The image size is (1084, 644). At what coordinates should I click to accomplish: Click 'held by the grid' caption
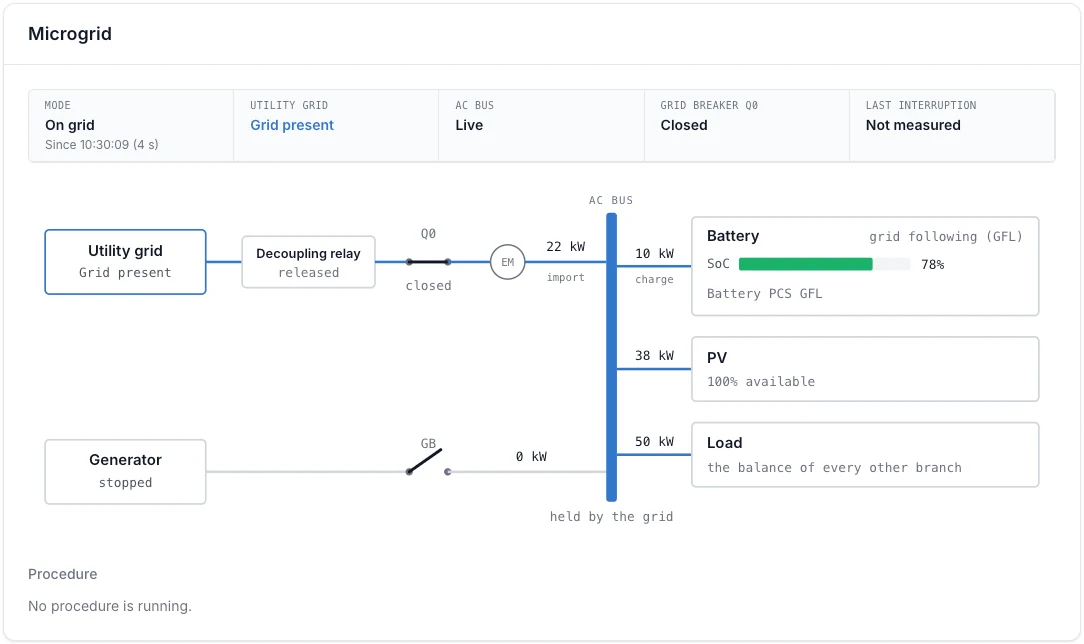point(611,516)
